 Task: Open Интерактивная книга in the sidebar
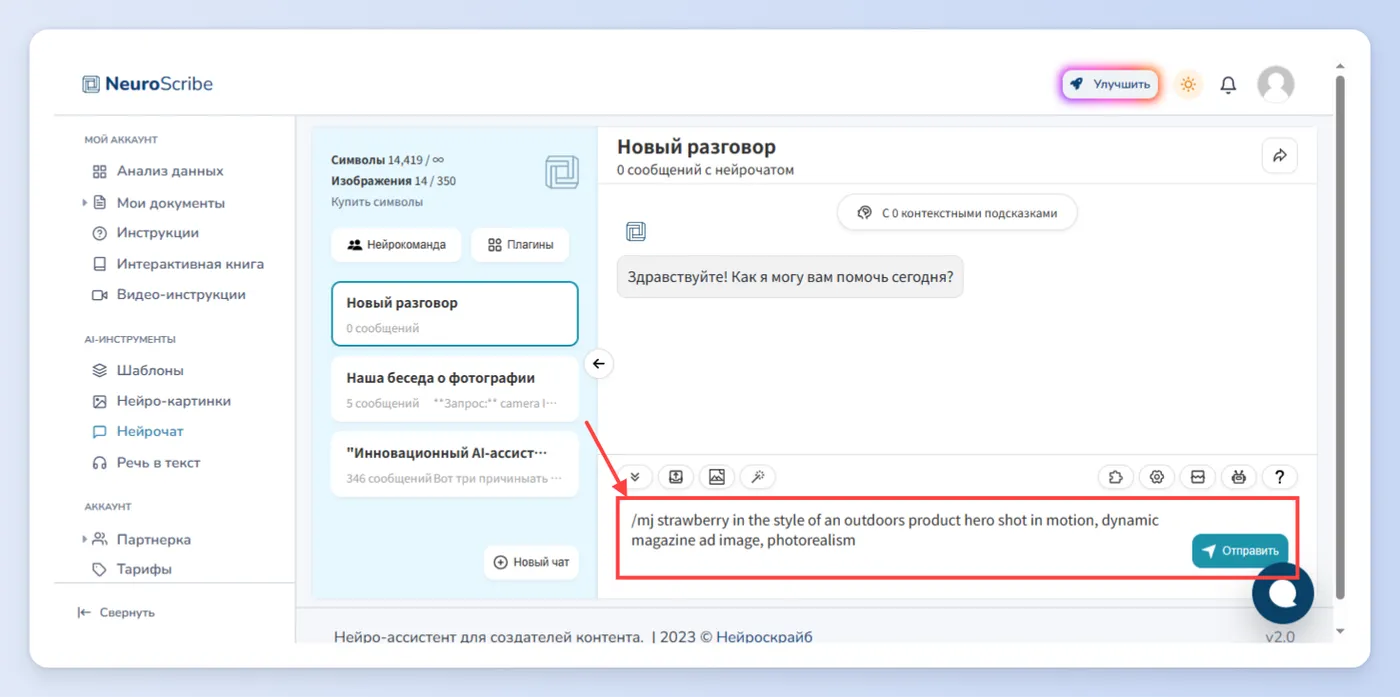coord(178,264)
